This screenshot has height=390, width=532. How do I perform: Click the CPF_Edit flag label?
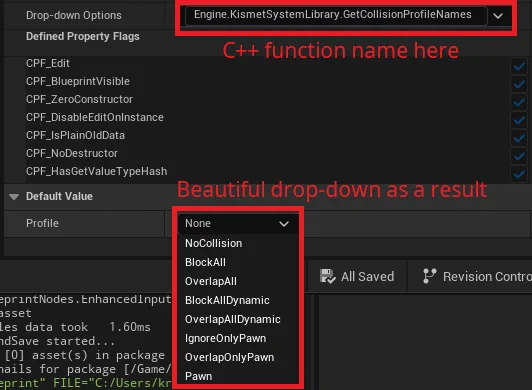tap(48, 63)
